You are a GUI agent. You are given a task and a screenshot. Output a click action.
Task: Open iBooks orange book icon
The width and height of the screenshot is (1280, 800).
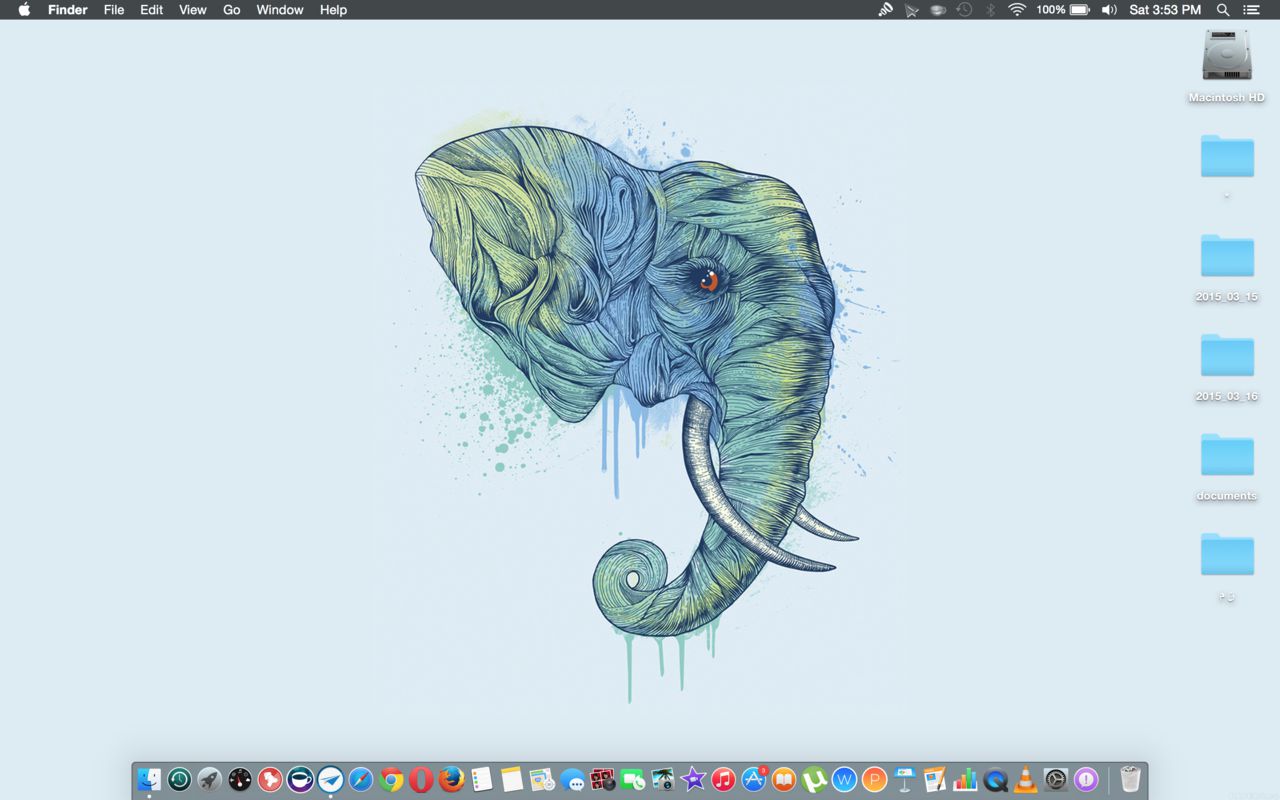[x=784, y=779]
